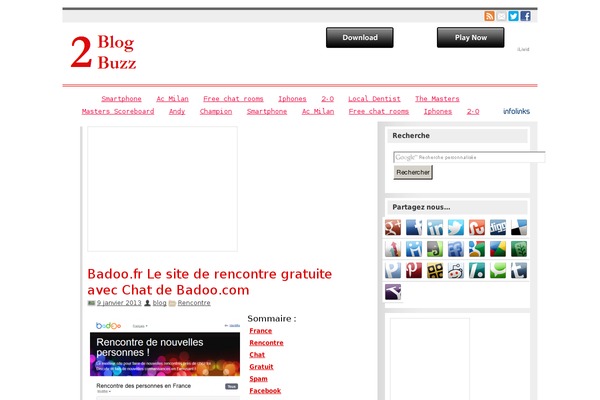Share via Google+ icon in Partagez nous
Screen dimensions: 600x400
[393, 227]
